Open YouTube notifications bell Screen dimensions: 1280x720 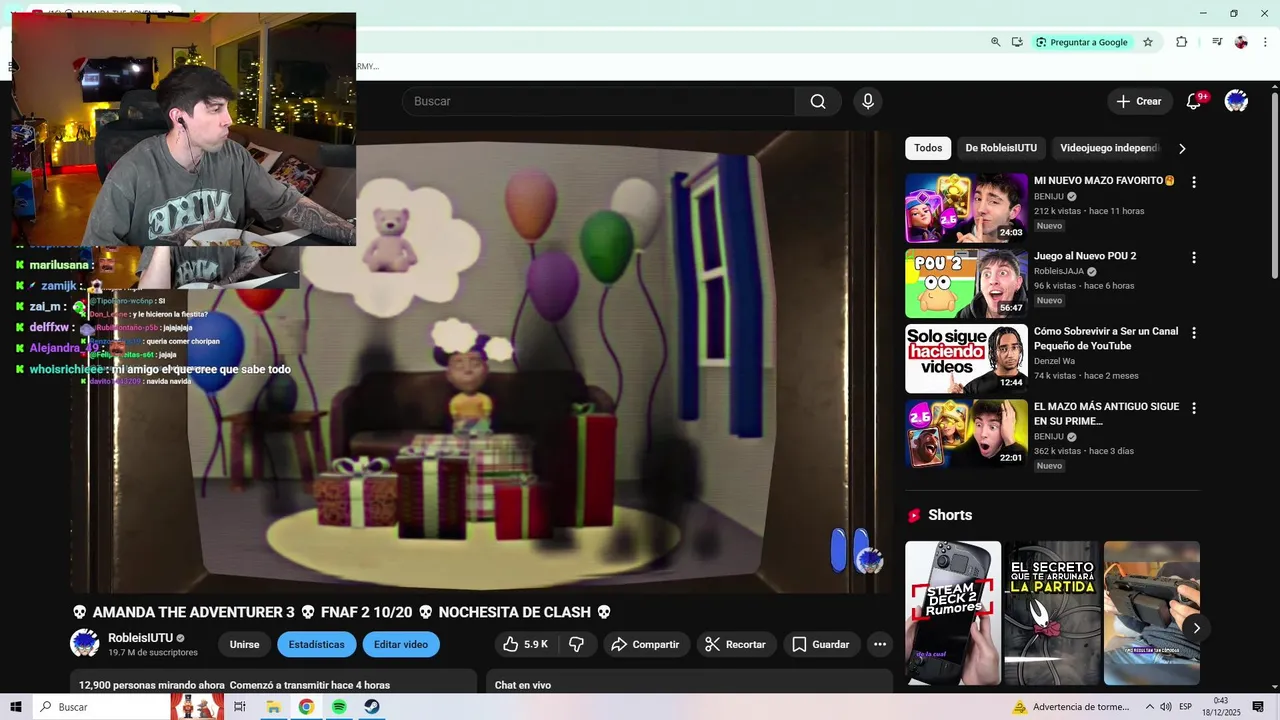[x=1193, y=101]
